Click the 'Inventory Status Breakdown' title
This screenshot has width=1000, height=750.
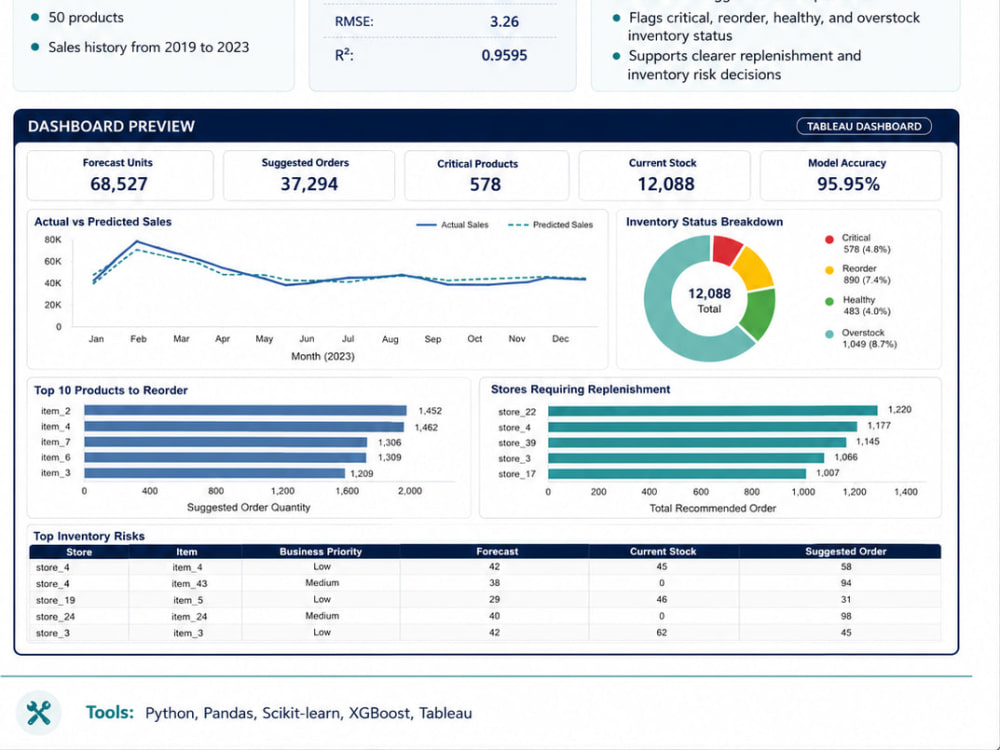click(704, 222)
